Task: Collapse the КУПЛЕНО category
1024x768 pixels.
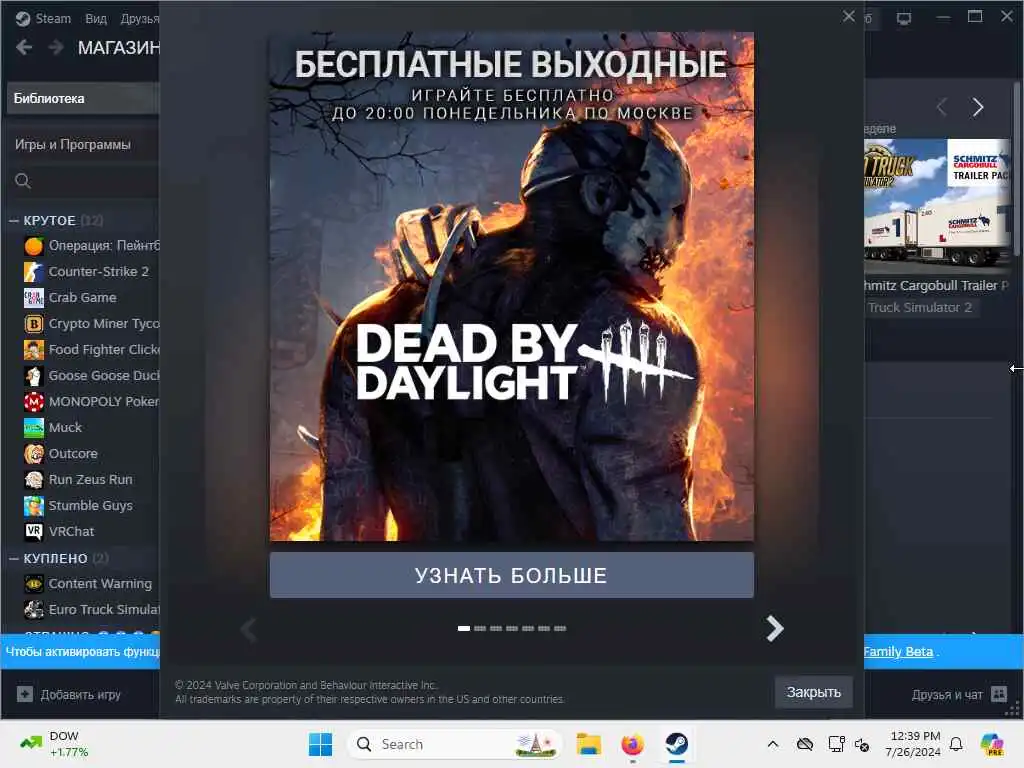Action: point(14,558)
